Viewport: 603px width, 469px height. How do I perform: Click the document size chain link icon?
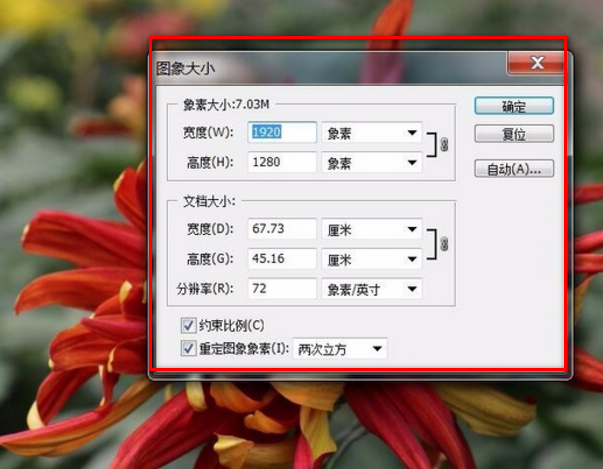(444, 244)
